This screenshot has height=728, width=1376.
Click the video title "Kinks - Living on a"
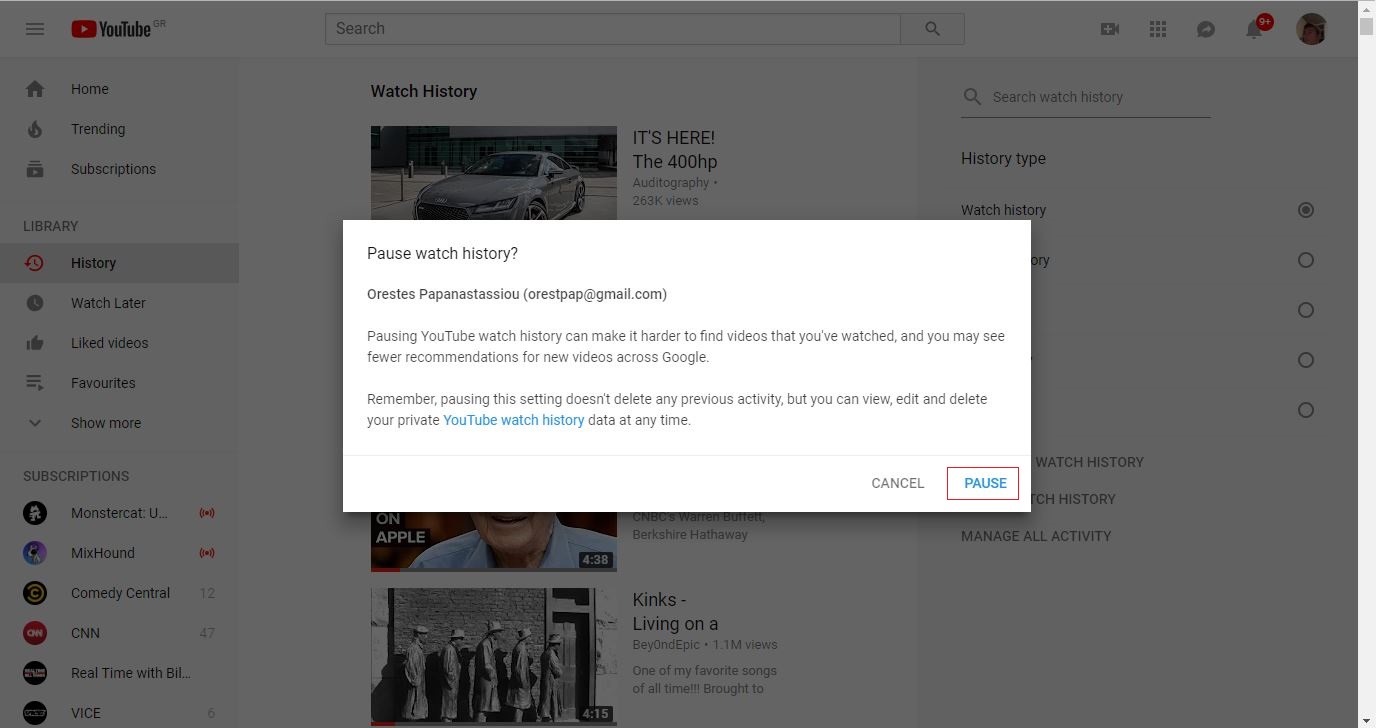point(676,612)
